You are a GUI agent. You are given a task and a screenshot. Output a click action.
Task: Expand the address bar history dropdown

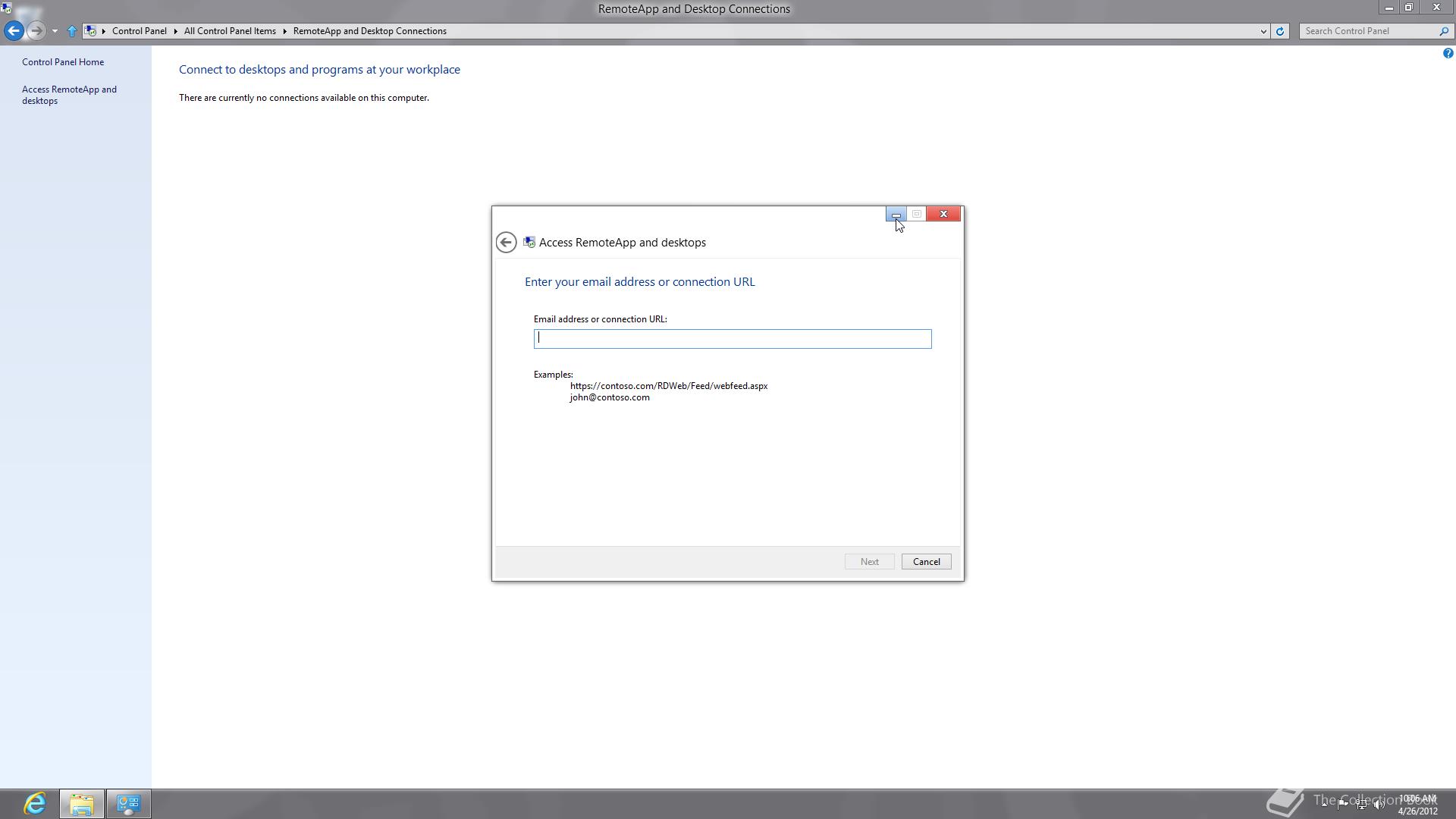click(x=1263, y=31)
